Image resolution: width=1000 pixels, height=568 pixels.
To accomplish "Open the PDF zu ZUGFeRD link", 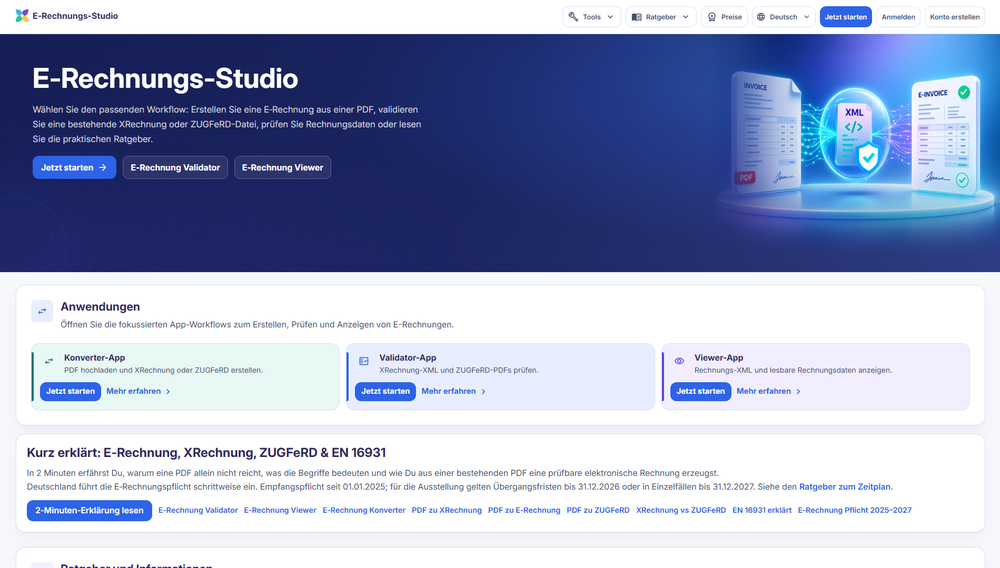I will [598, 510].
